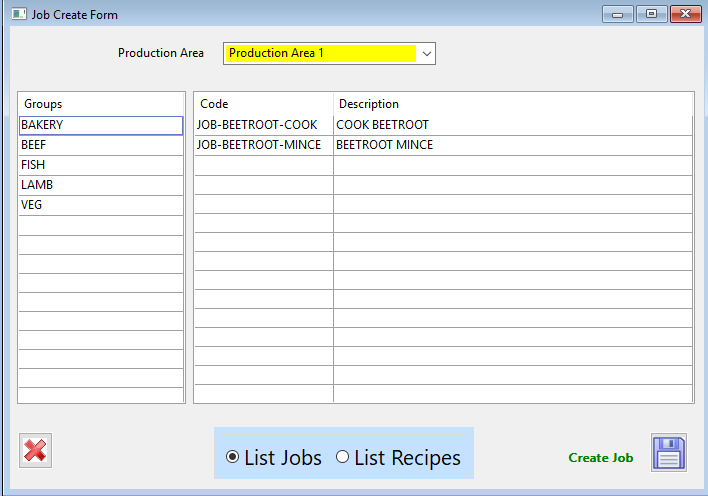Viewport: 708px width, 496px height.
Task: Select the List Jobs radio button
Action: coord(232,457)
